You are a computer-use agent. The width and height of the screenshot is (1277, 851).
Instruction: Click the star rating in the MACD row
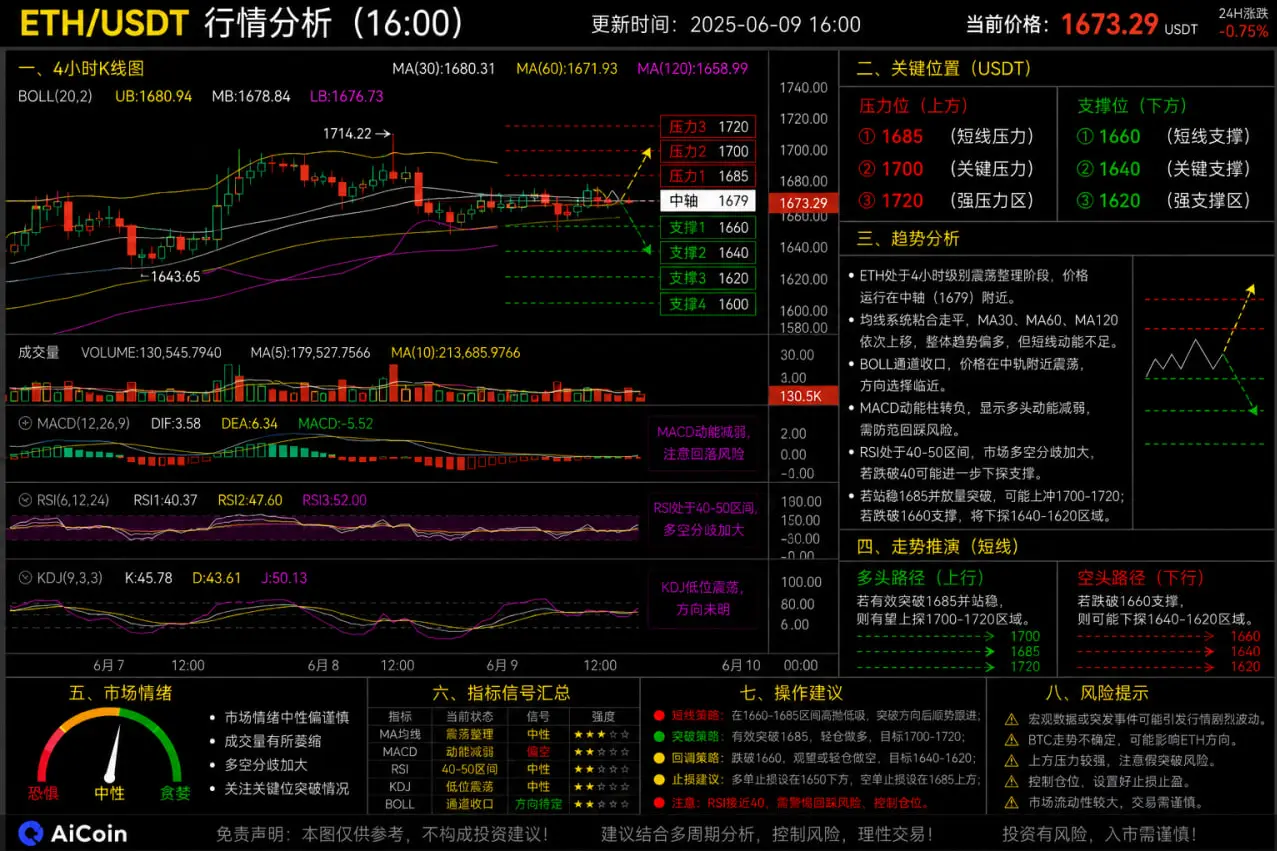603,752
